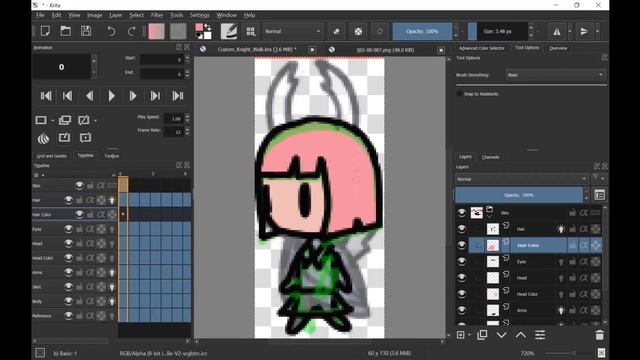Adjust the layer Opacity slider
The height and width of the screenshot is (360, 640).
coord(519,195)
